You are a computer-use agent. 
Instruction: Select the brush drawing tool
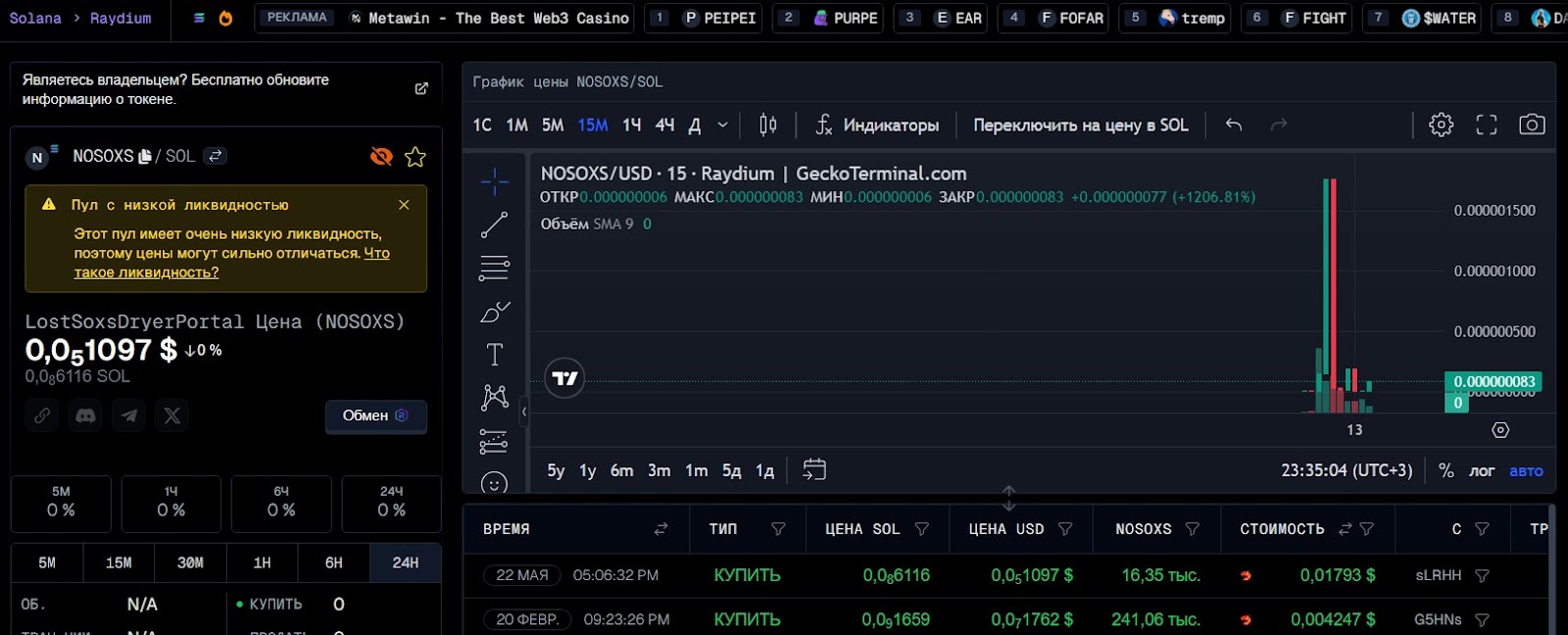click(x=495, y=312)
